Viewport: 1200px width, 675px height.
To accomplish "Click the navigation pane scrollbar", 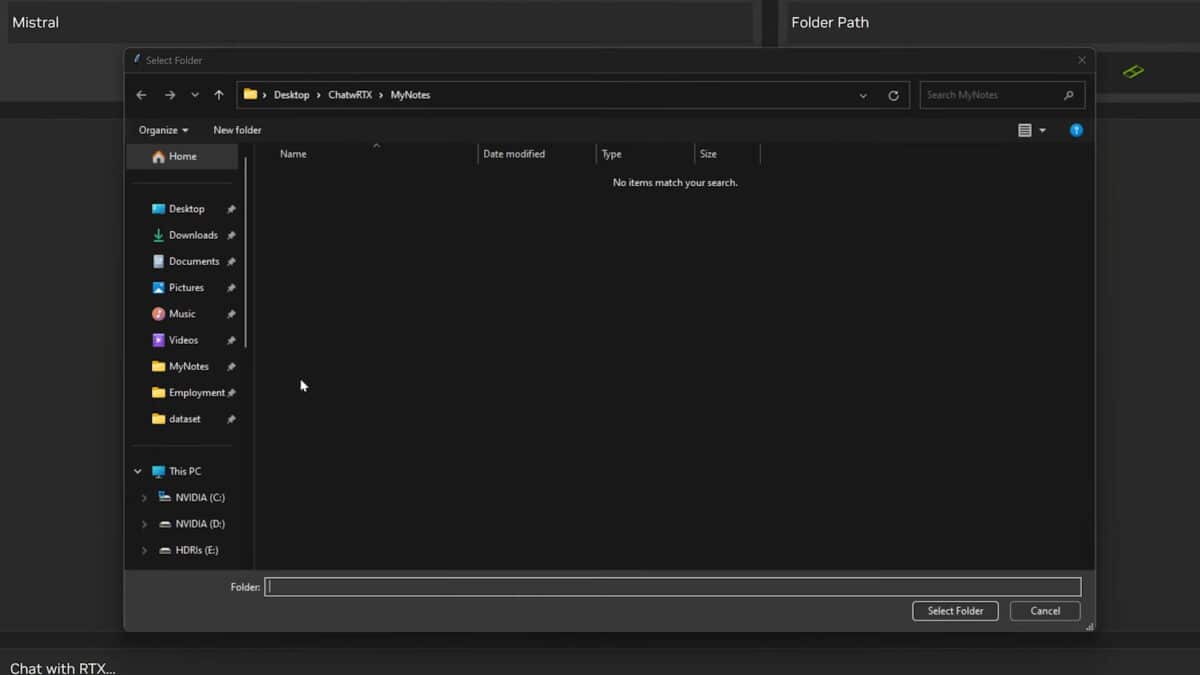I will pyautogui.click(x=245, y=250).
